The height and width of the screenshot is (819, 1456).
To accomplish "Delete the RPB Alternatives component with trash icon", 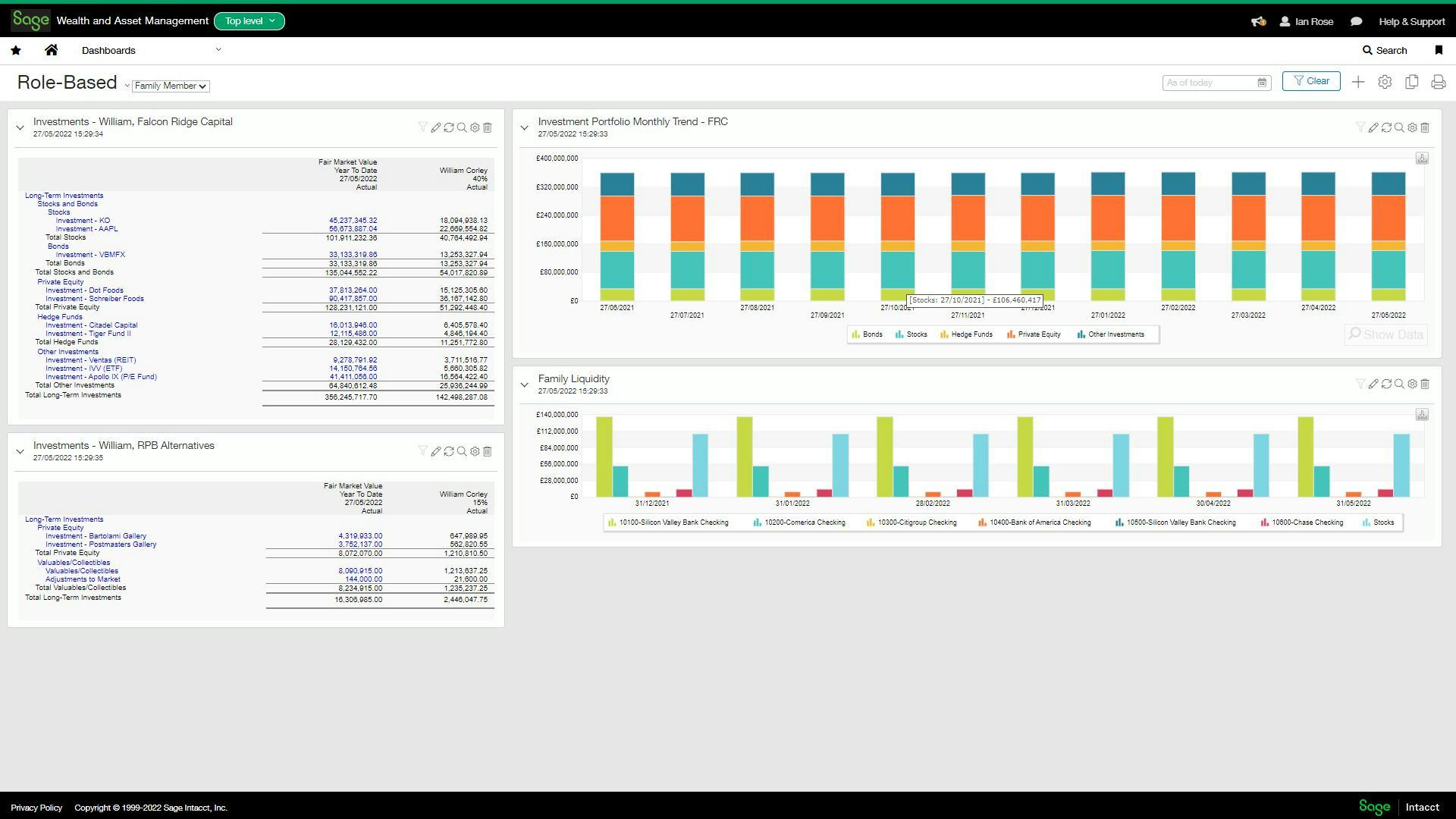I will (488, 452).
